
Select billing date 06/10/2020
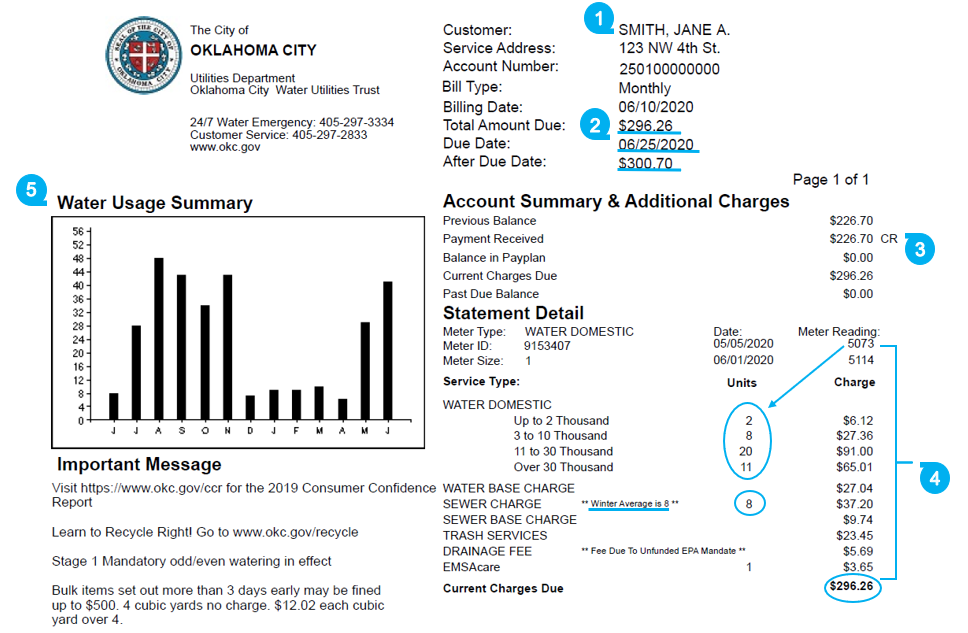tap(656, 107)
